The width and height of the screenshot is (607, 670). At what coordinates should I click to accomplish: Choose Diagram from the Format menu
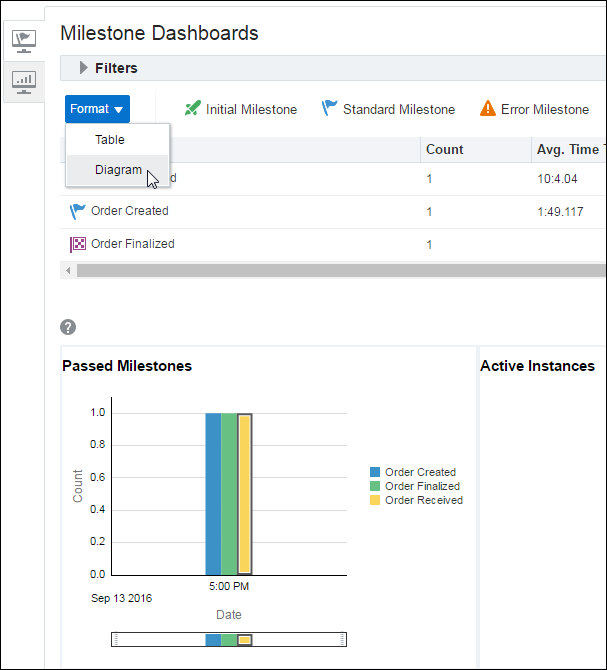(118, 170)
